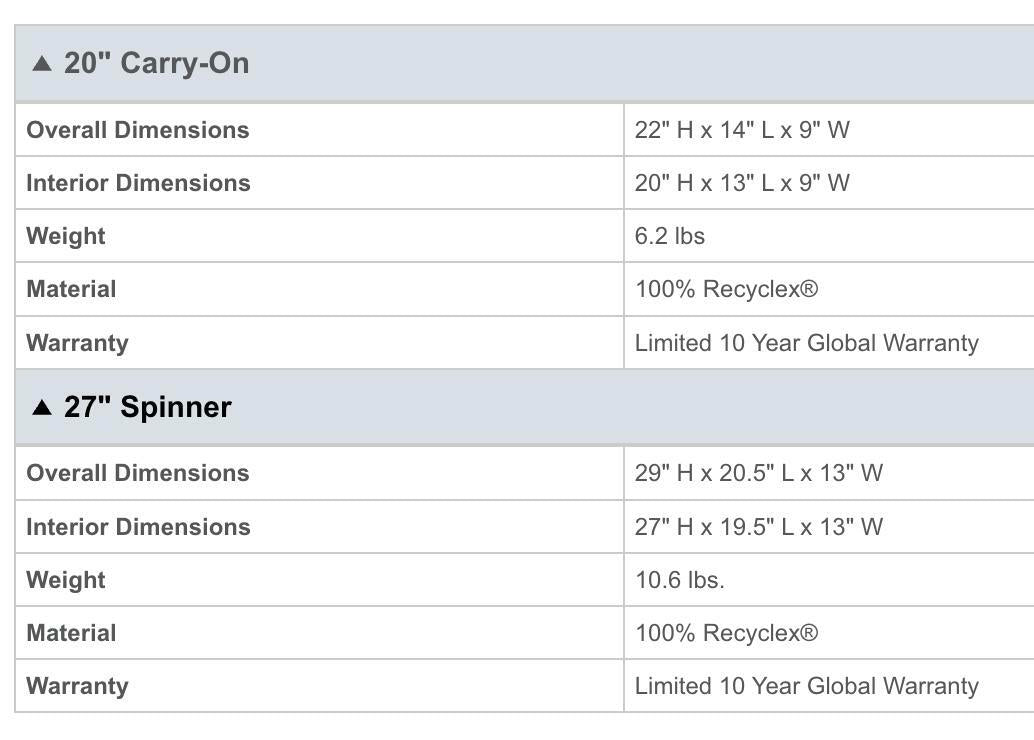Click Carry-On Material label
The image size is (1034, 740).
(71, 289)
